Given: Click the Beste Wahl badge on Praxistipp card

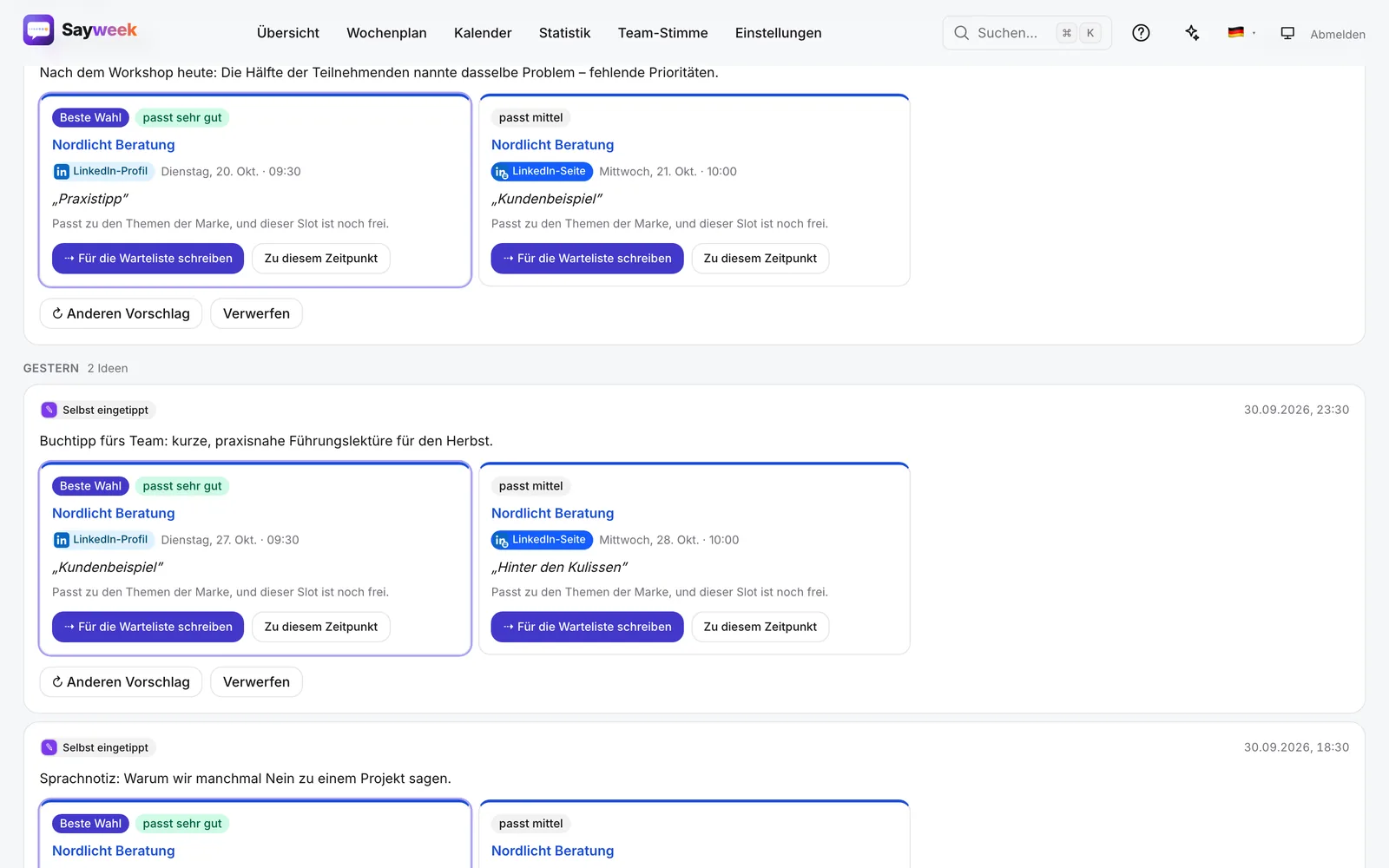Looking at the screenshot, I should [x=90, y=118].
